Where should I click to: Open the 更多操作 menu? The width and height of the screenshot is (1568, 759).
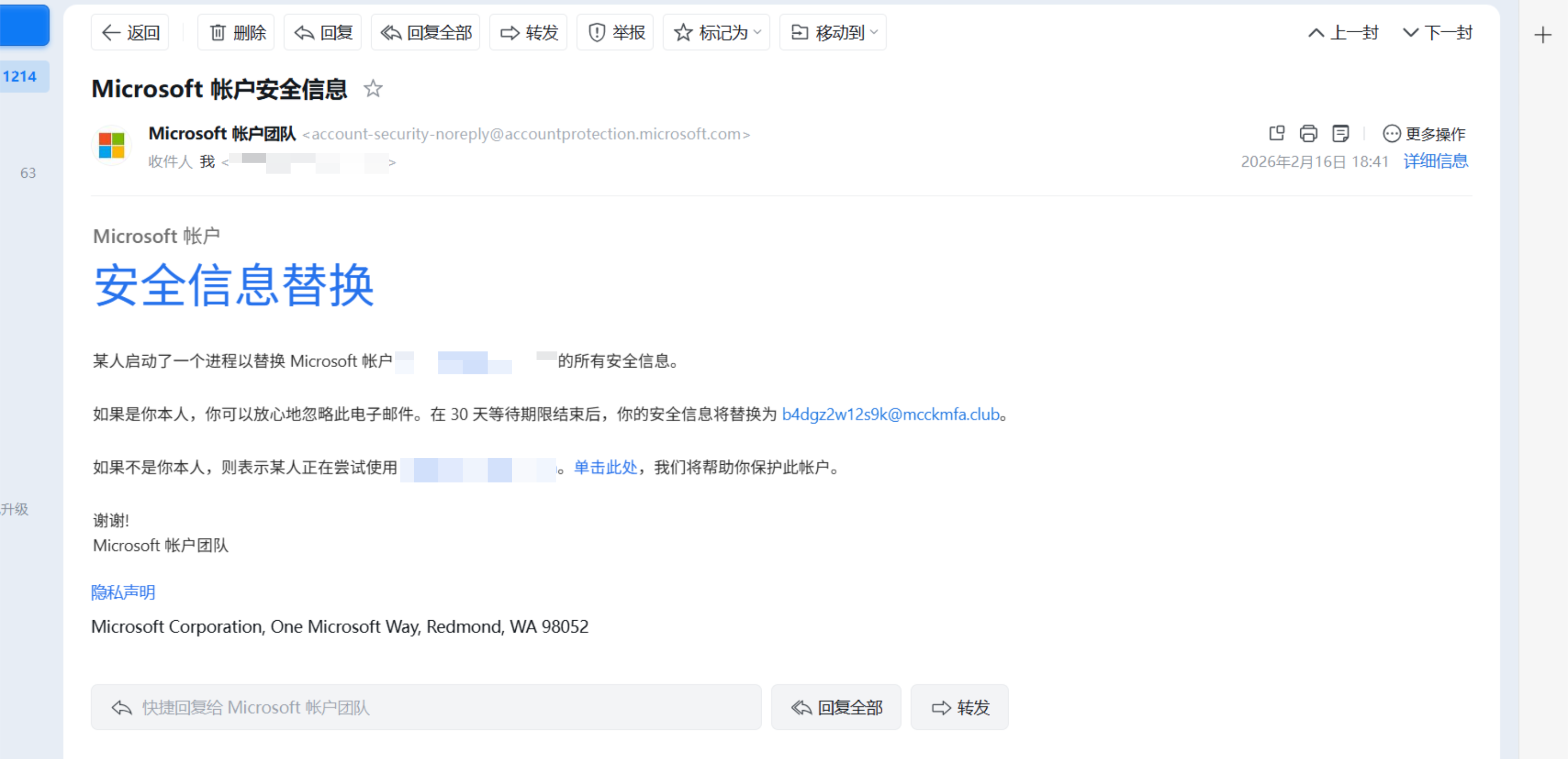pyautogui.click(x=1425, y=133)
